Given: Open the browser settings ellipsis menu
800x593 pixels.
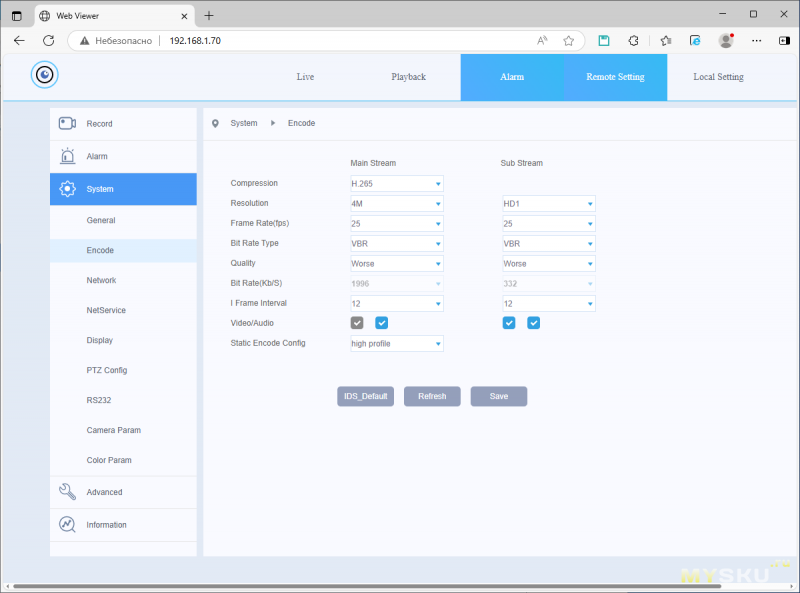Looking at the screenshot, I should [x=757, y=41].
